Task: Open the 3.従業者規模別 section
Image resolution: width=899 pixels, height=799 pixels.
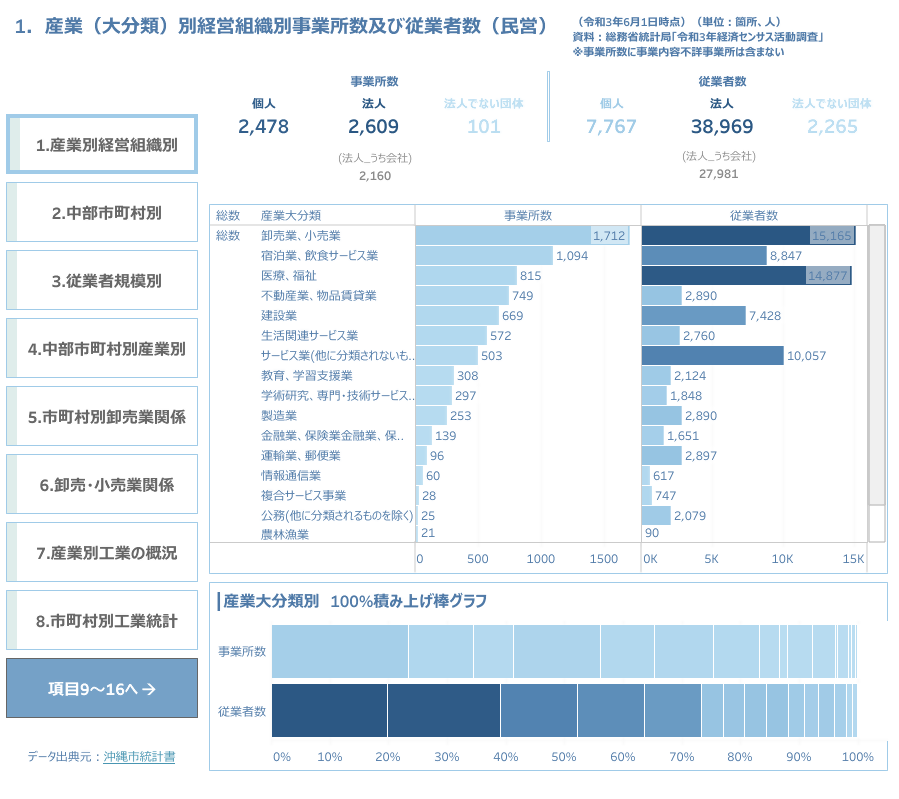Action: click(102, 280)
